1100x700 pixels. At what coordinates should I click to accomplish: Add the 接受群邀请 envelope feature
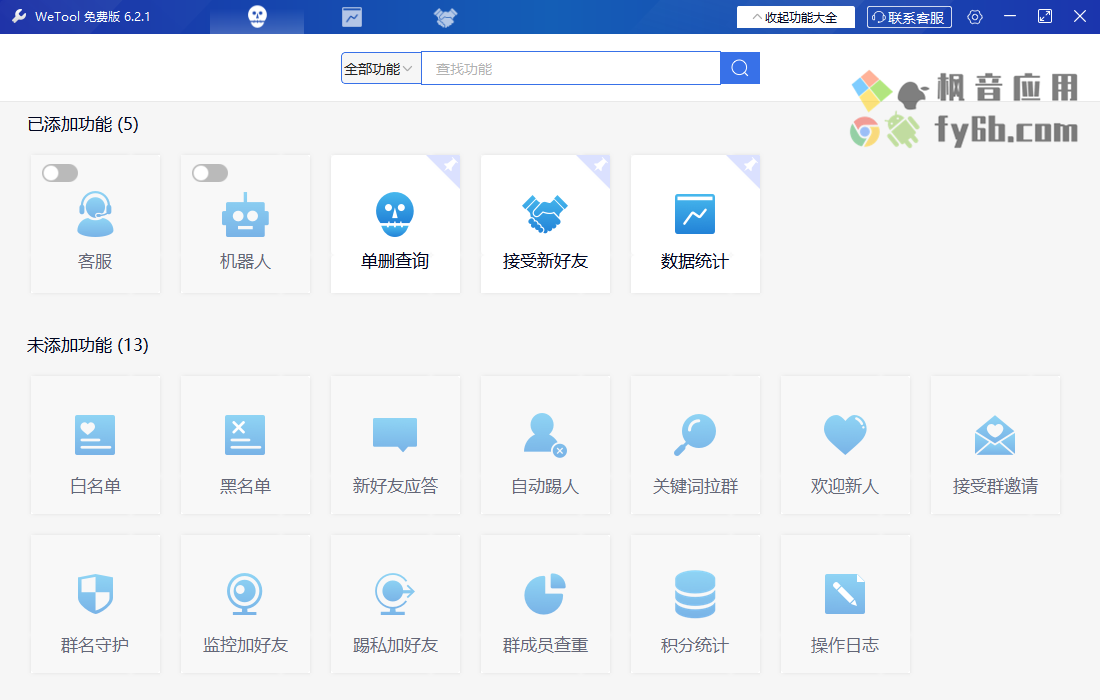pyautogui.click(x=995, y=445)
